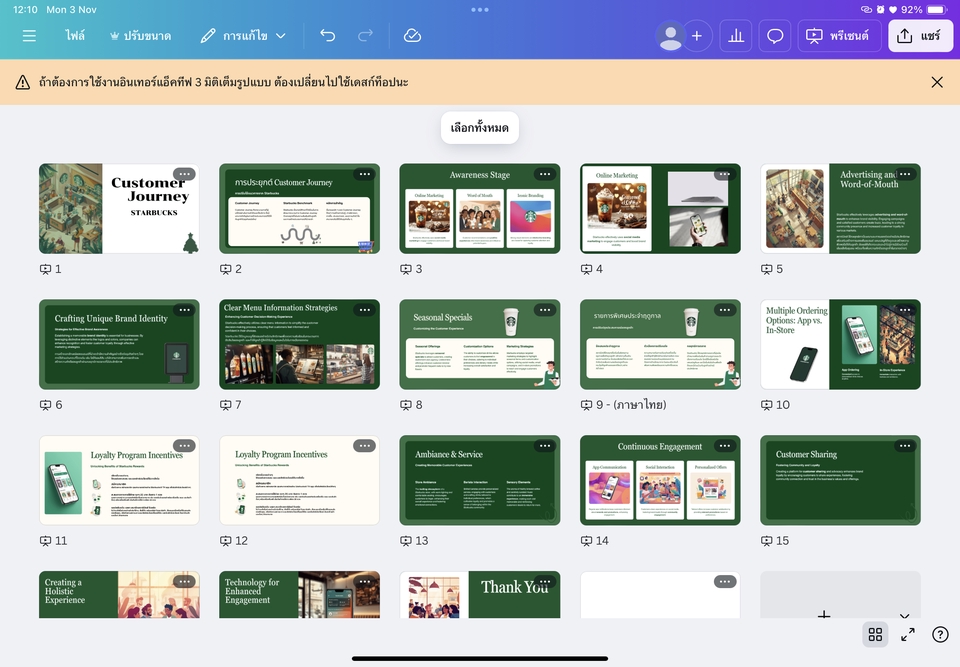Click the เลือกทั้งหมด select all button
Image resolution: width=960 pixels, height=667 pixels.
click(480, 128)
